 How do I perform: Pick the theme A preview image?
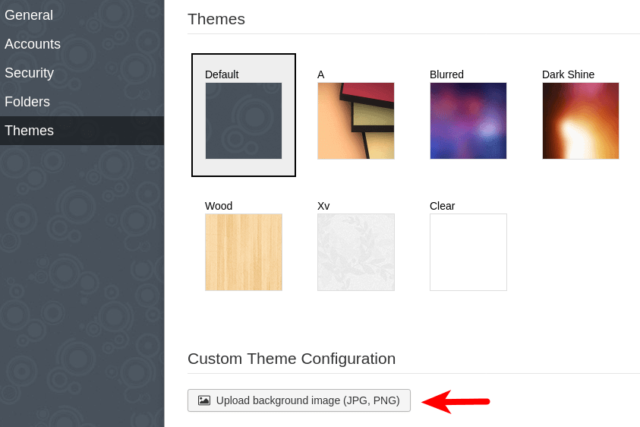click(x=356, y=121)
